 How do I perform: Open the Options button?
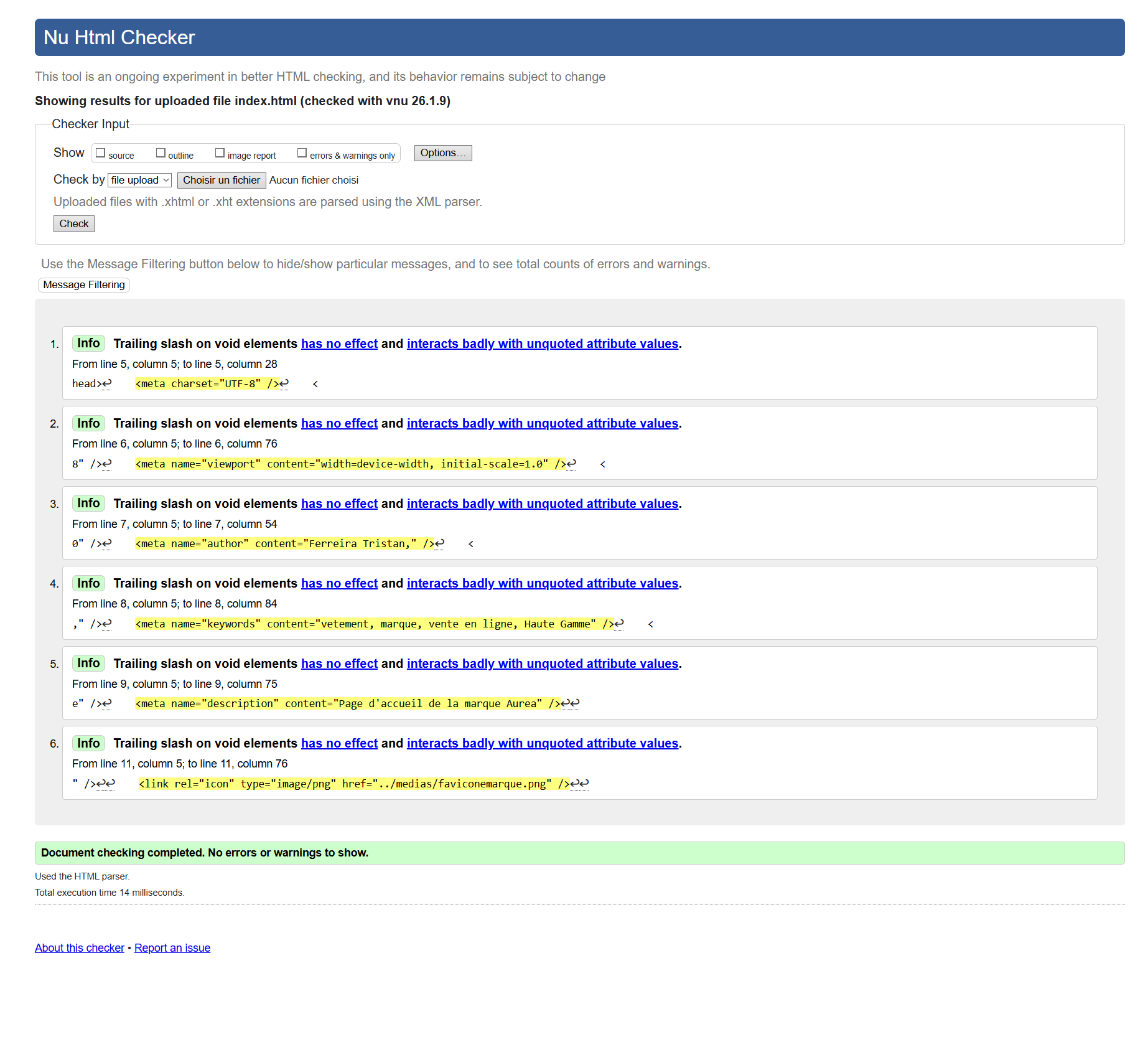click(x=442, y=153)
